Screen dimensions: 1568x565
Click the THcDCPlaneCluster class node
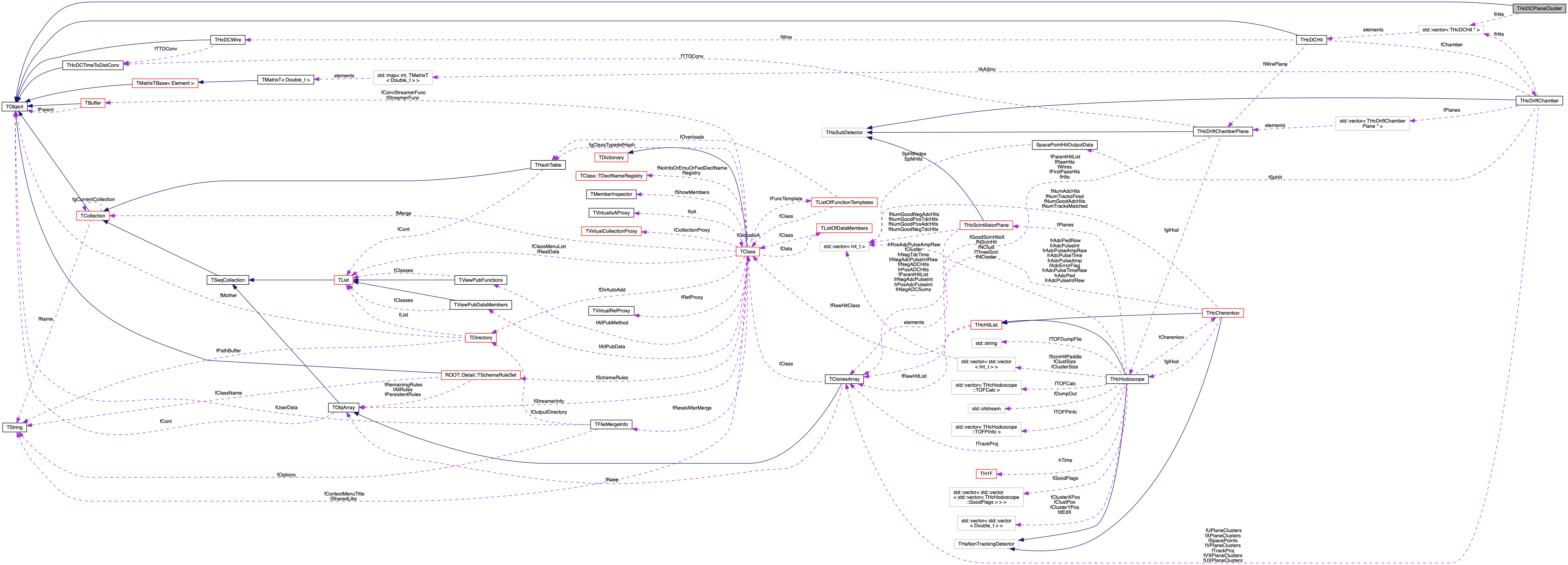tap(1539, 8)
